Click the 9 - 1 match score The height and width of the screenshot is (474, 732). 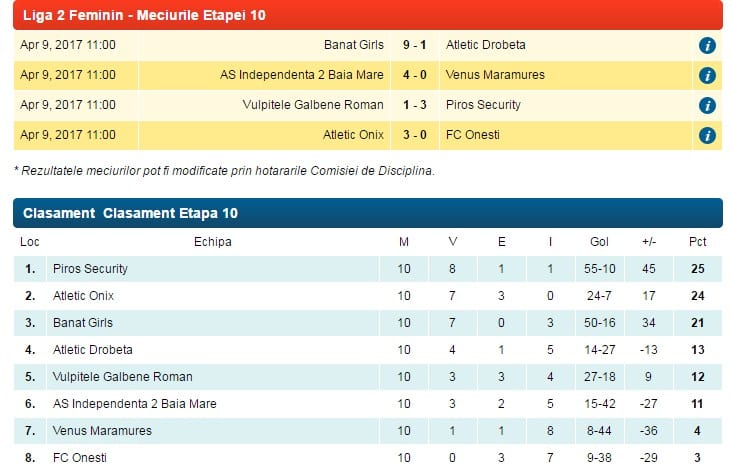415,45
